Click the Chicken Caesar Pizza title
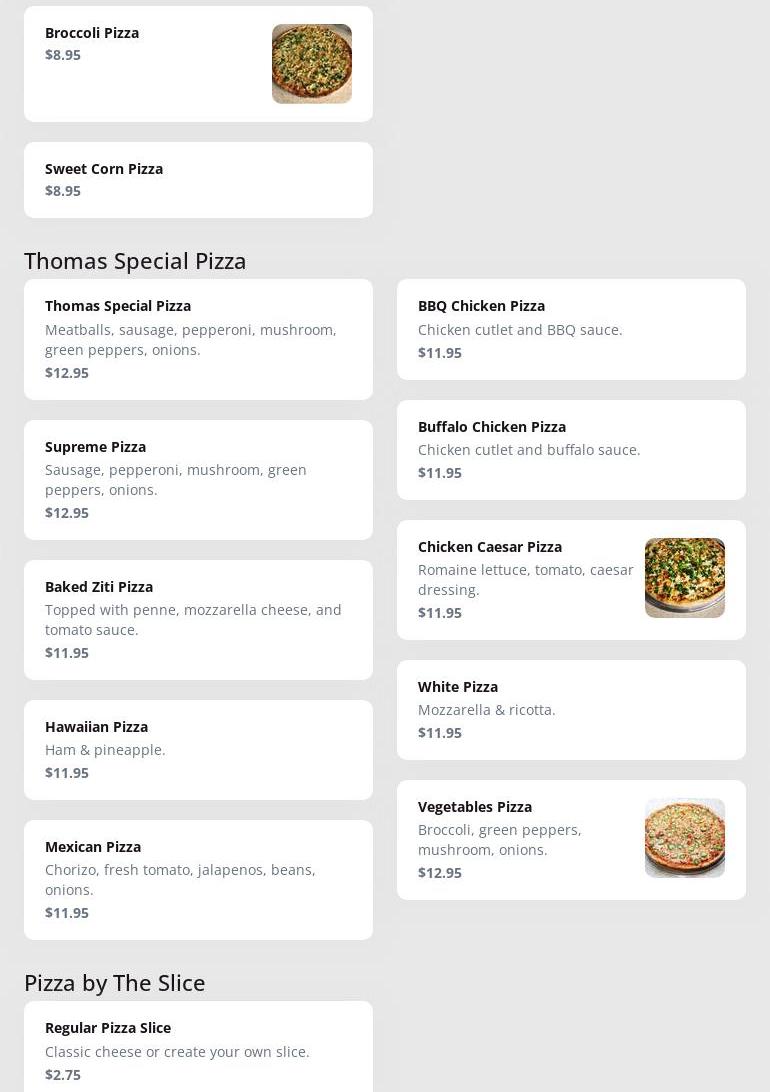 point(490,547)
